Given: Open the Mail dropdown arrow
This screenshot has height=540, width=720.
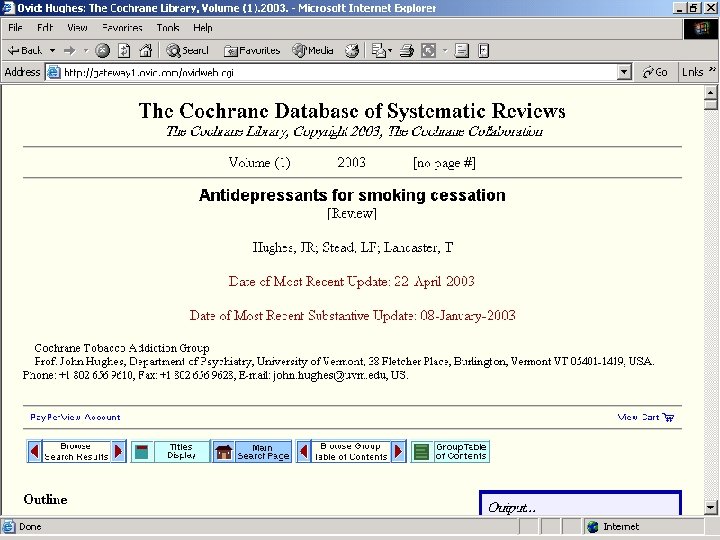Looking at the screenshot, I should point(390,51).
